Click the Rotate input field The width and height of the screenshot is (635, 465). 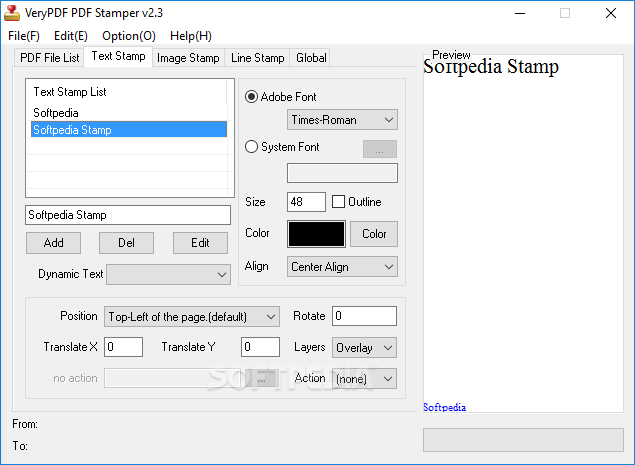pyautogui.click(x=364, y=316)
